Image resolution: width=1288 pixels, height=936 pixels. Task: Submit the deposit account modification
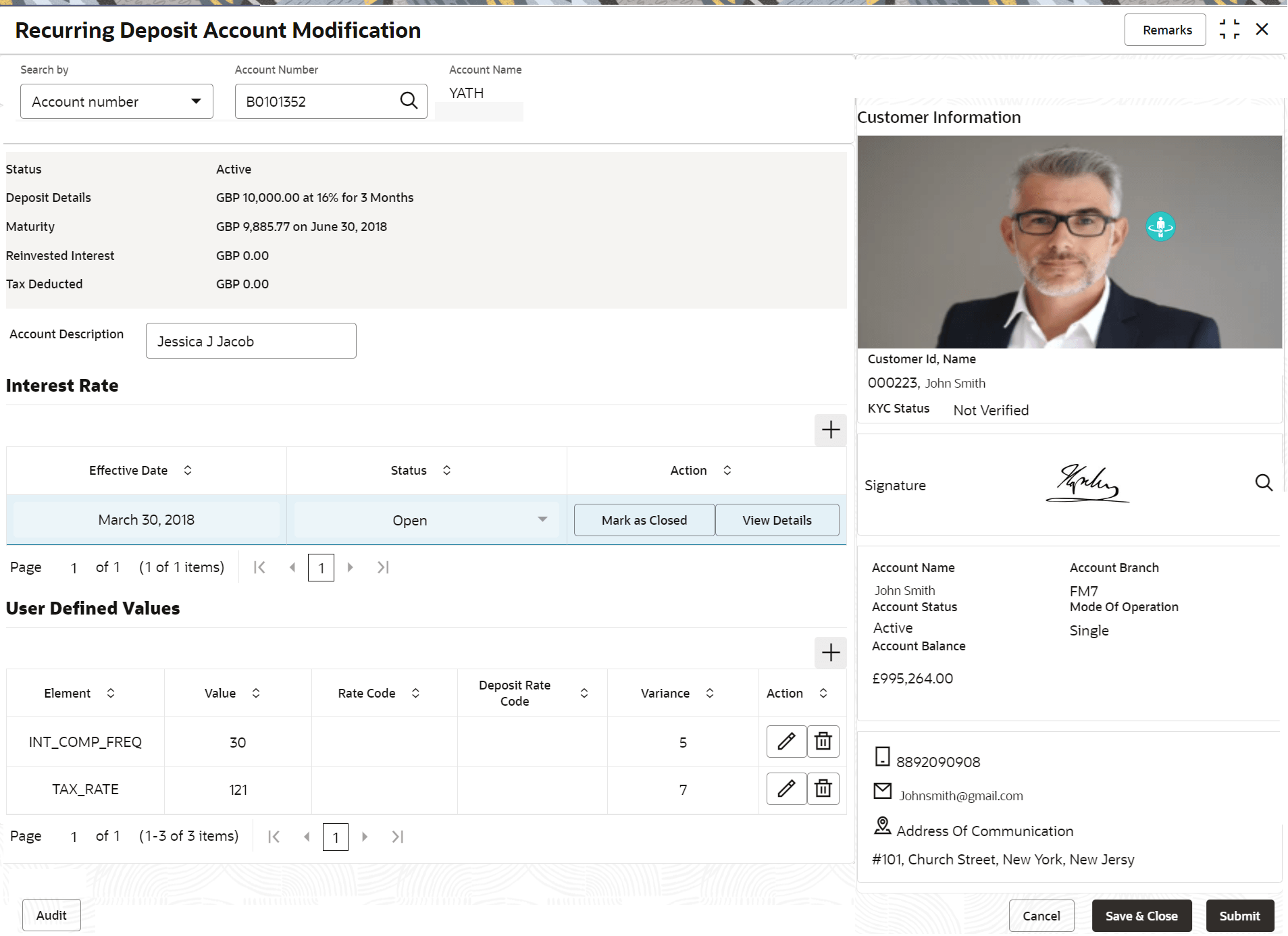click(1239, 916)
